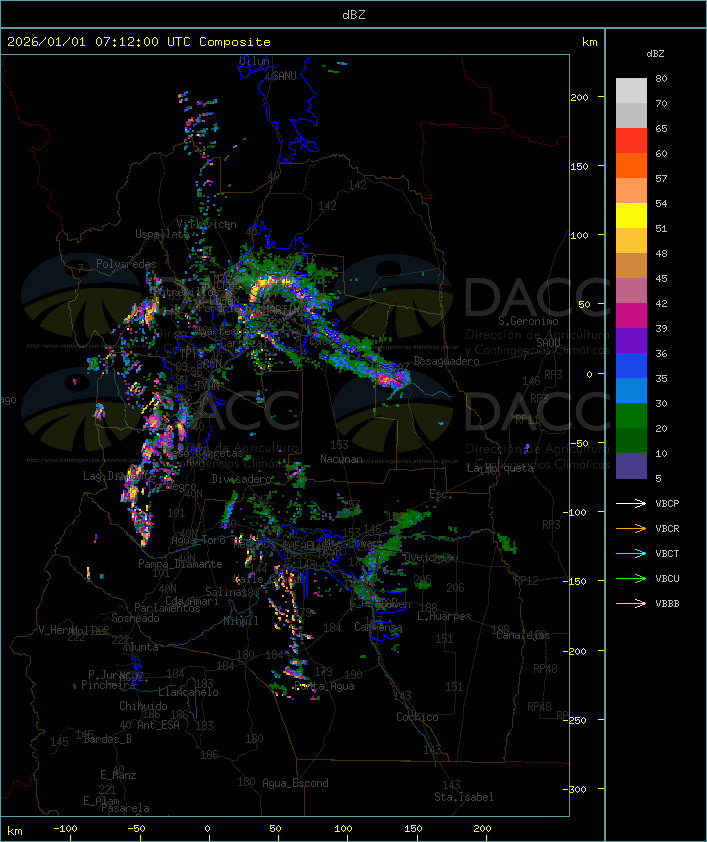Image resolution: width=707 pixels, height=842 pixels.
Task: Click the dBZ title at the top
Action: click(354, 14)
